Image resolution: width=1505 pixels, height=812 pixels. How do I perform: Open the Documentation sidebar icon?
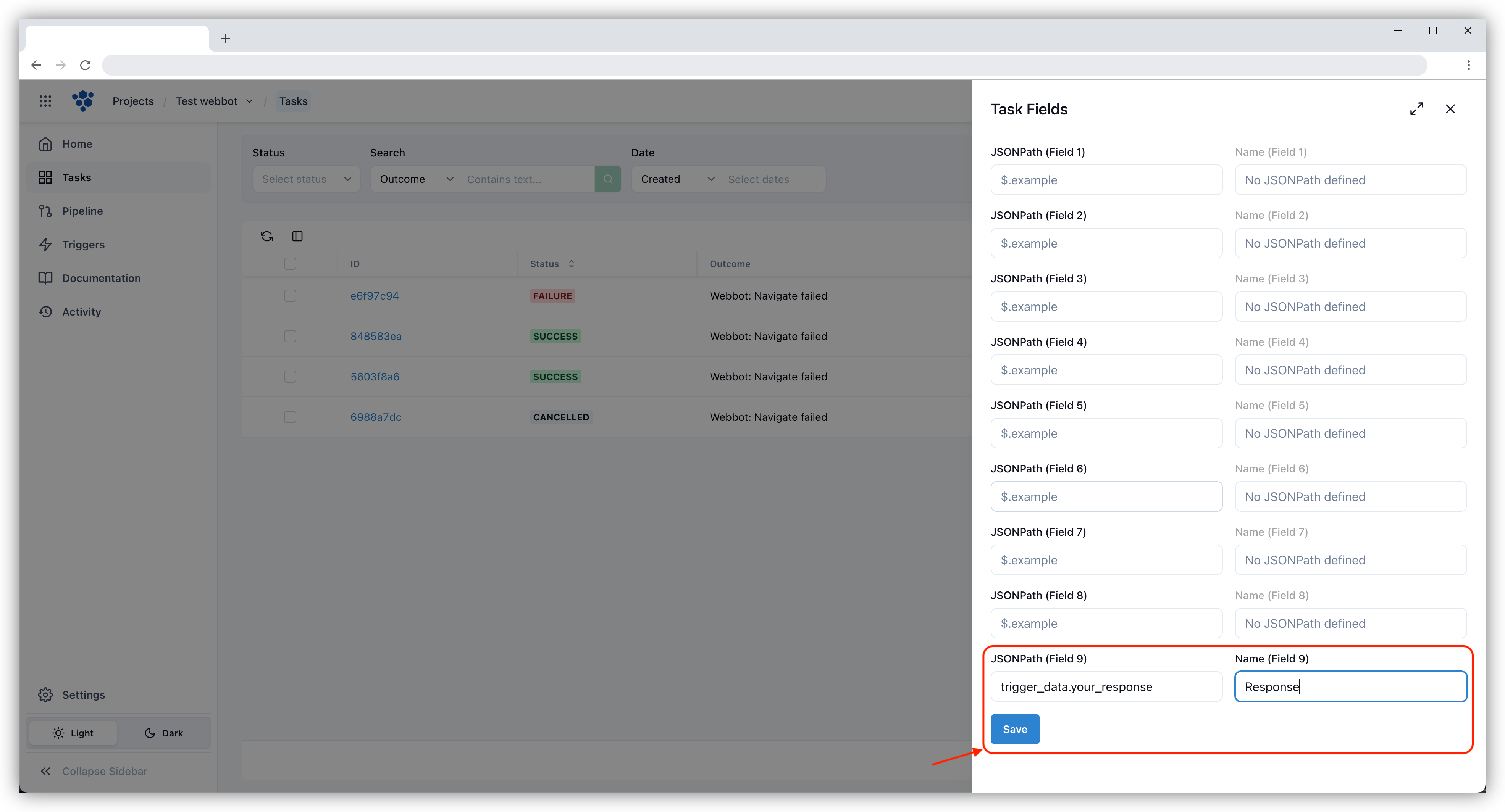tap(46, 278)
